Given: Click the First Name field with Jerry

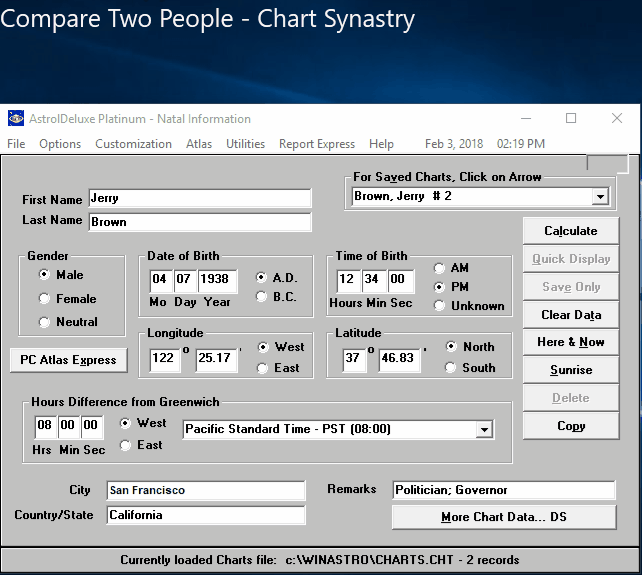Looking at the screenshot, I should (200, 198).
